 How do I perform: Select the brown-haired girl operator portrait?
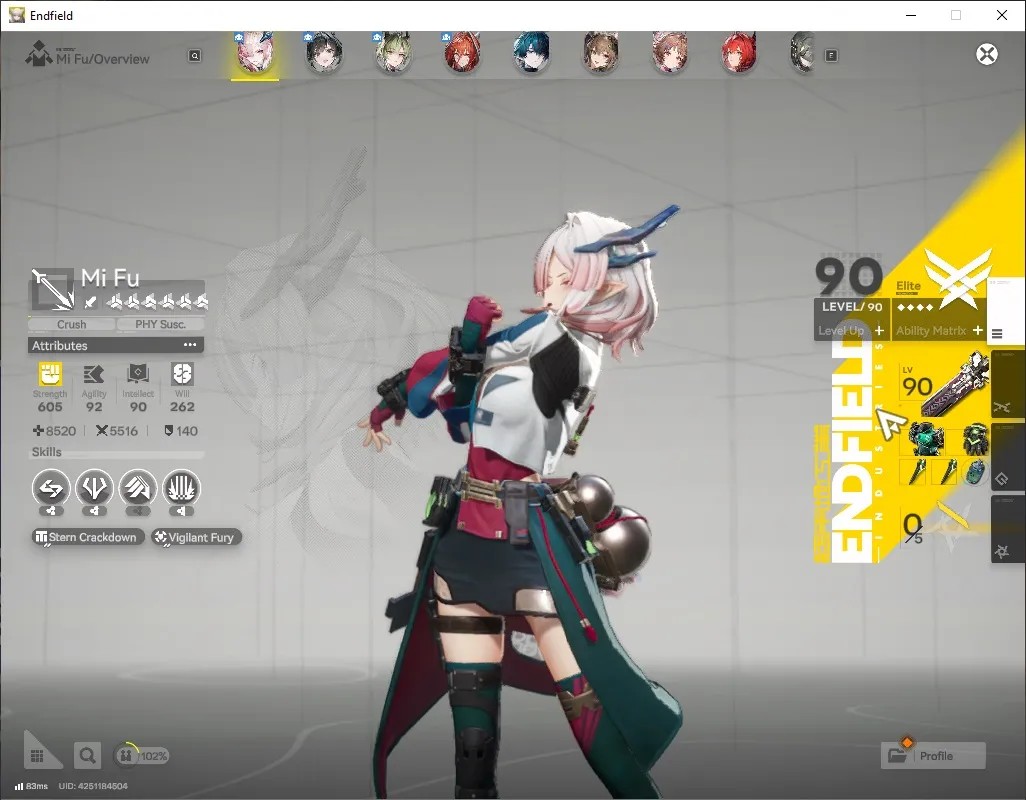[669, 53]
